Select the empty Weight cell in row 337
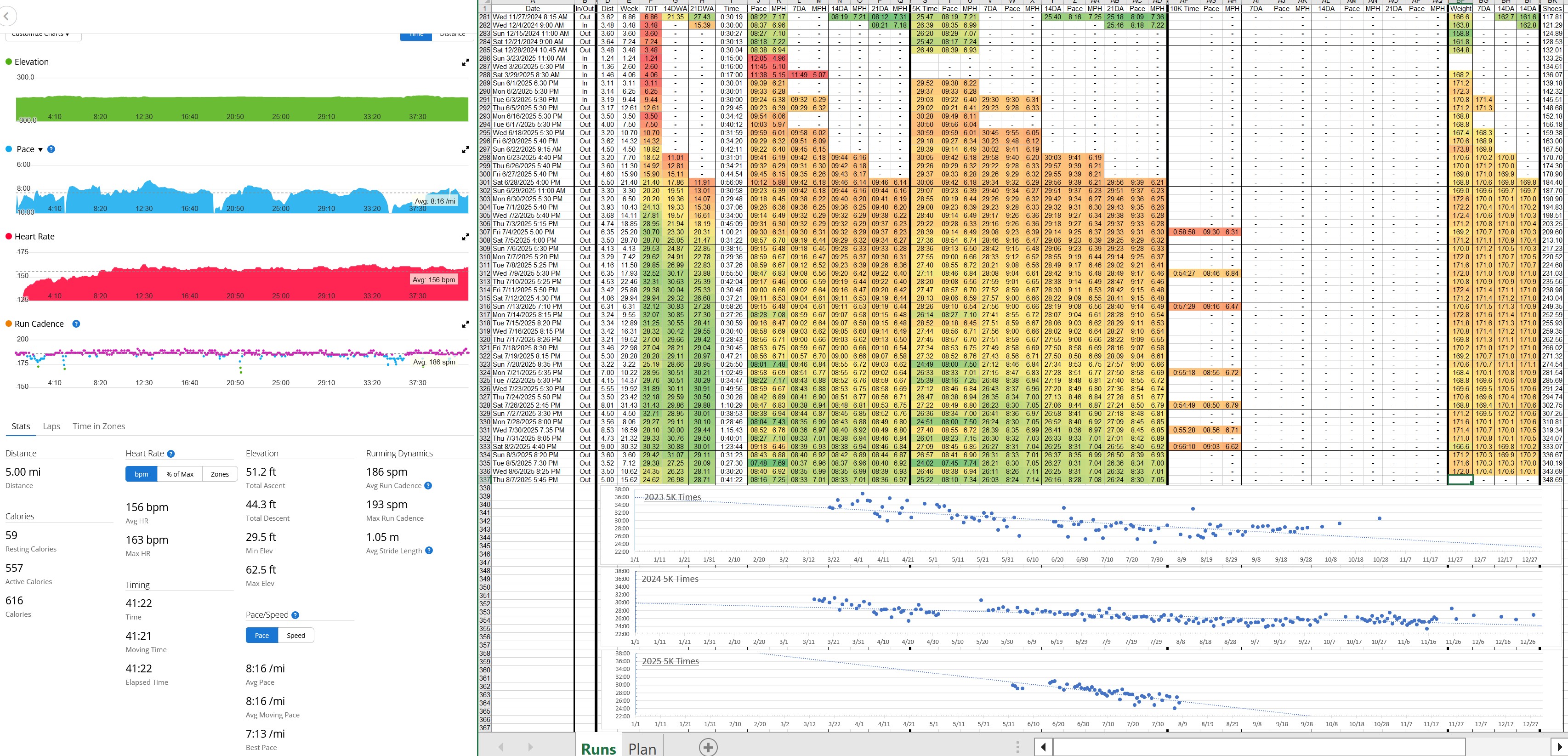 [1460, 480]
